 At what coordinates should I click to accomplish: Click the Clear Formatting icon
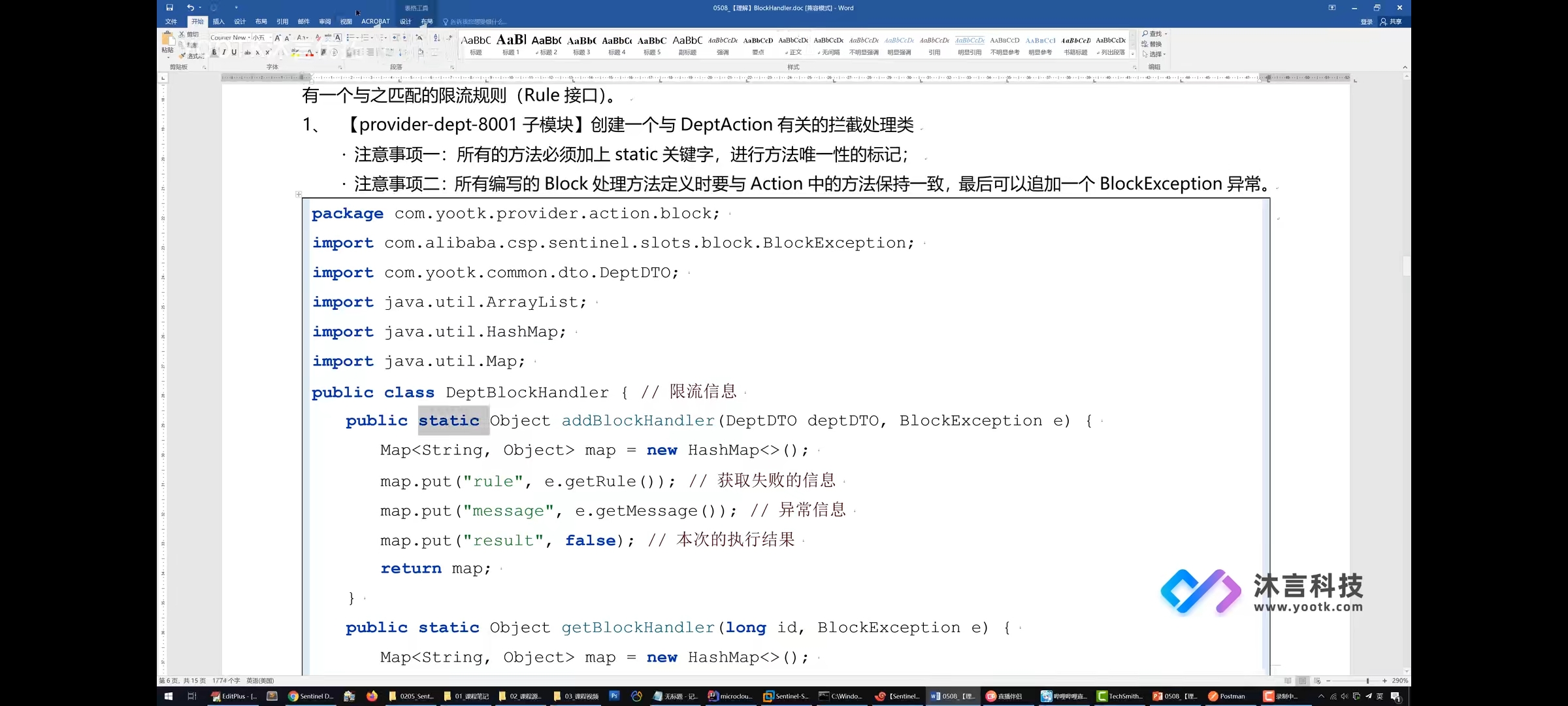(317, 37)
